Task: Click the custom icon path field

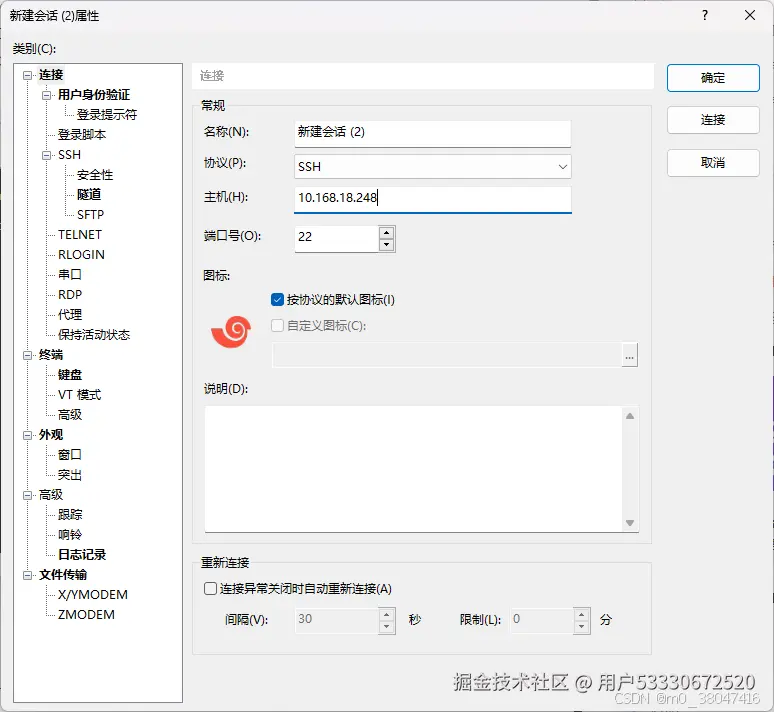Action: [x=447, y=355]
